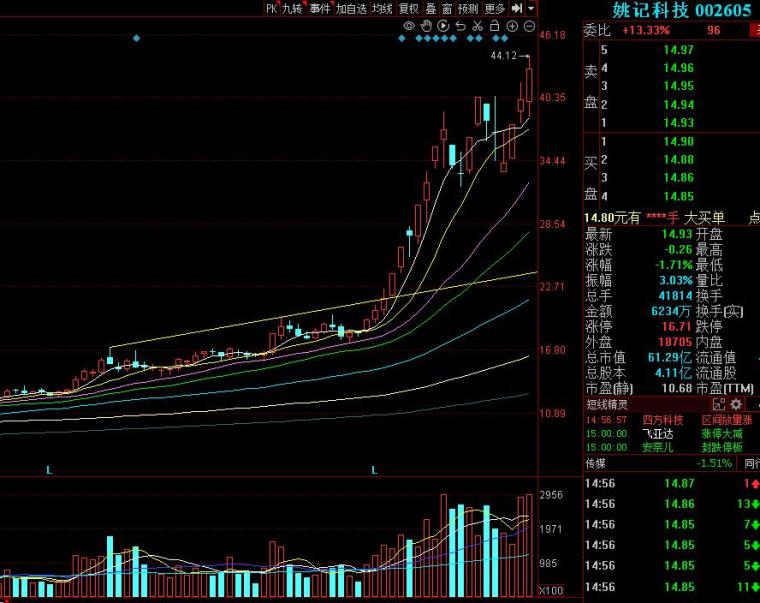Open the PK comparison tool

pos(271,8)
